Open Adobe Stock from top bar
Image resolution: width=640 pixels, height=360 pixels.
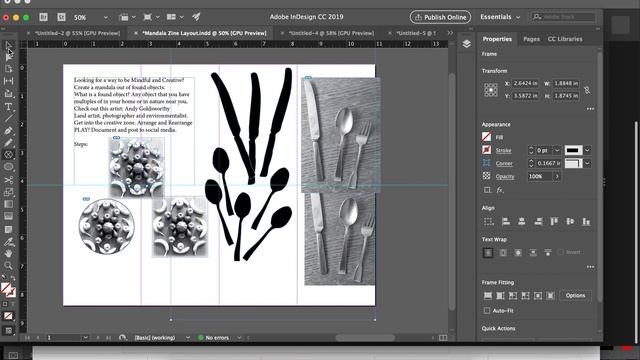[x=61, y=17]
